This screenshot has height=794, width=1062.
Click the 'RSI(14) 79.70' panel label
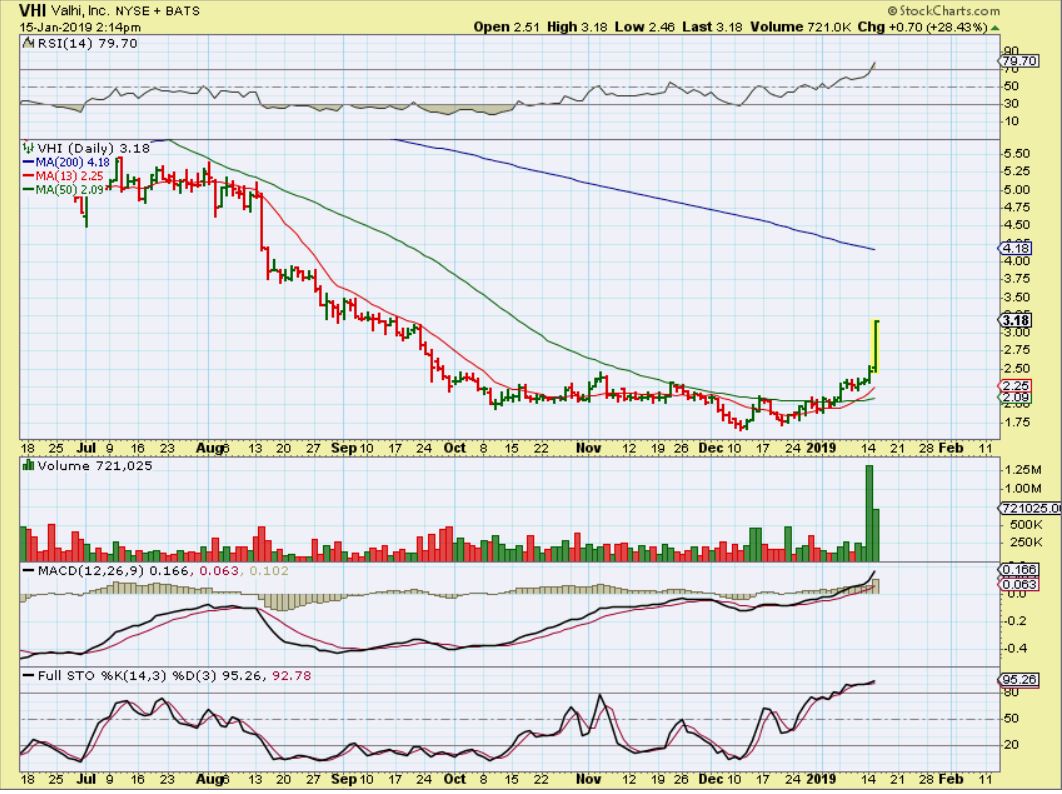click(87, 43)
